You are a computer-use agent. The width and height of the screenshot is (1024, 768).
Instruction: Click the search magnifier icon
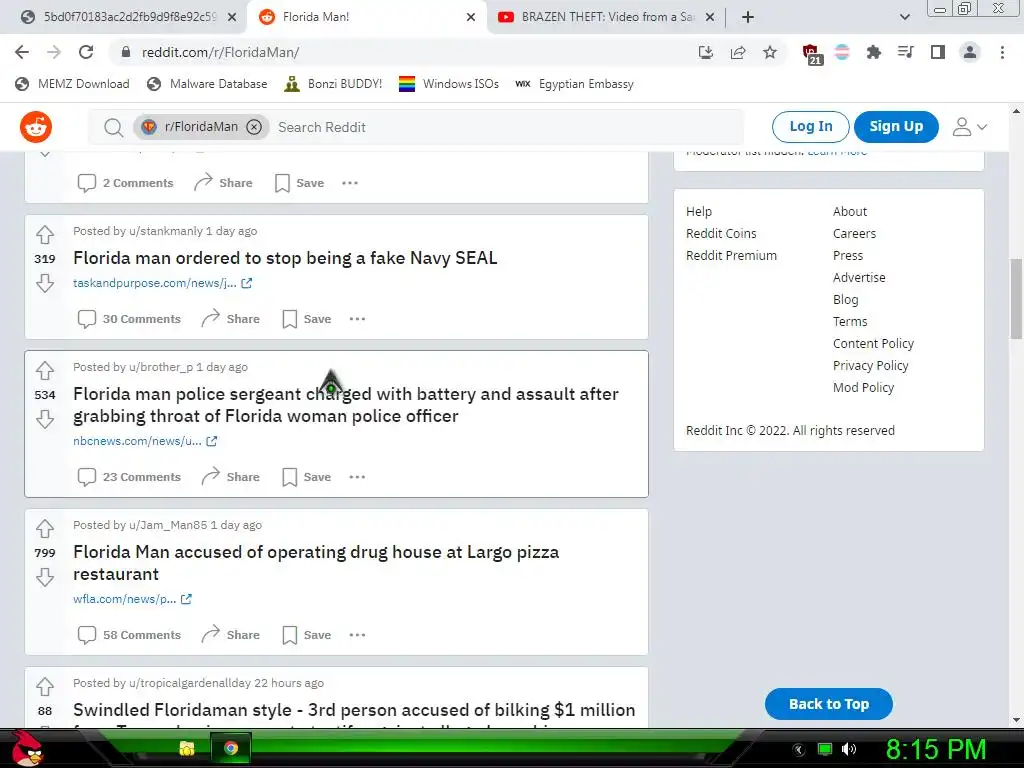point(114,127)
